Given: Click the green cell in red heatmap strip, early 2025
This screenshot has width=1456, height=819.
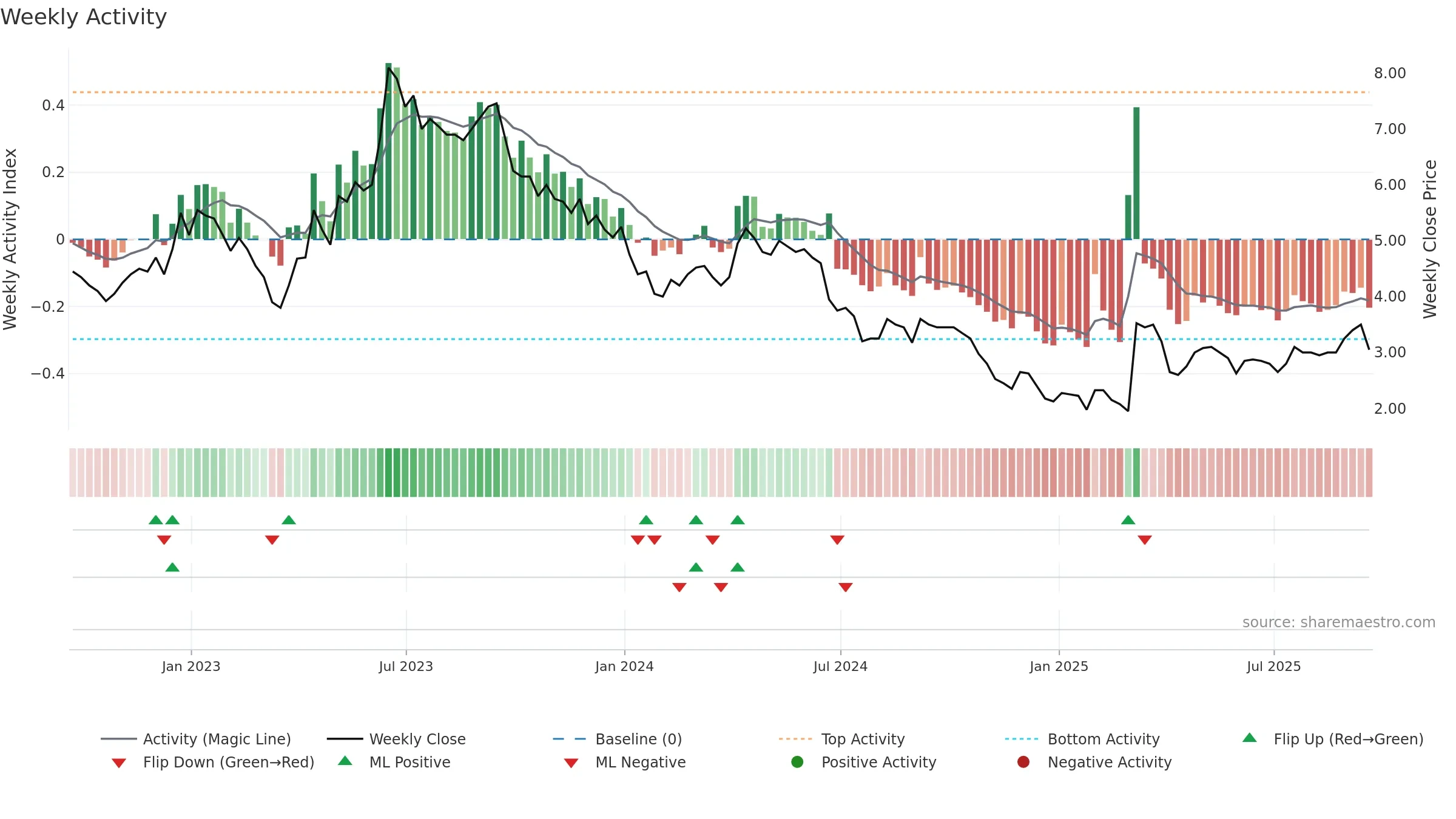Looking at the screenshot, I should point(1136,473).
